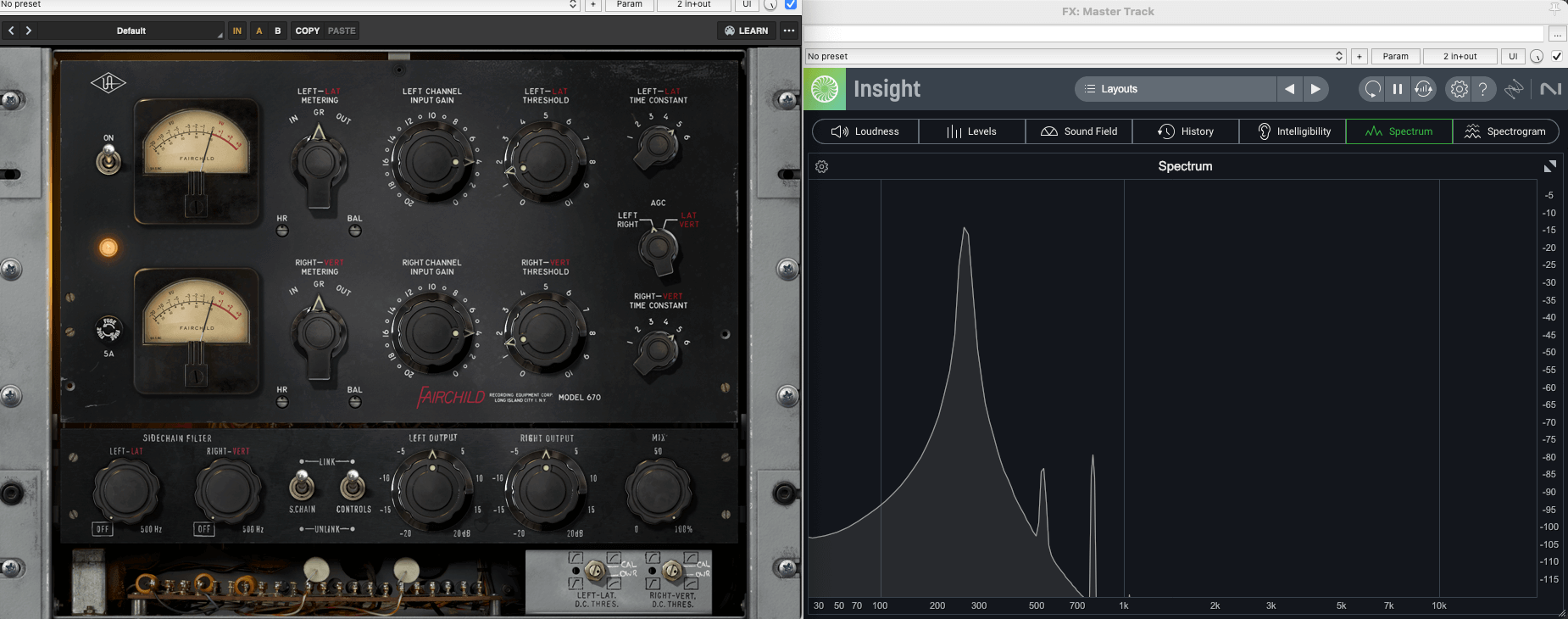Reset the Insight meters
1568x619 pixels.
click(x=1372, y=89)
